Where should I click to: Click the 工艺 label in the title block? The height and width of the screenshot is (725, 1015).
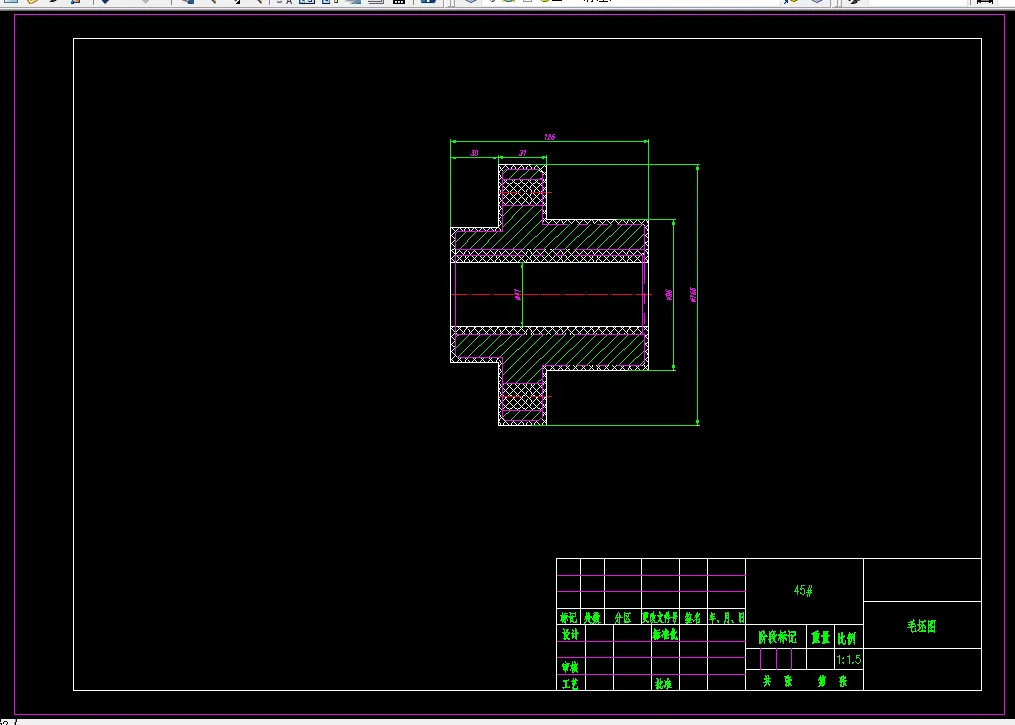pos(570,684)
